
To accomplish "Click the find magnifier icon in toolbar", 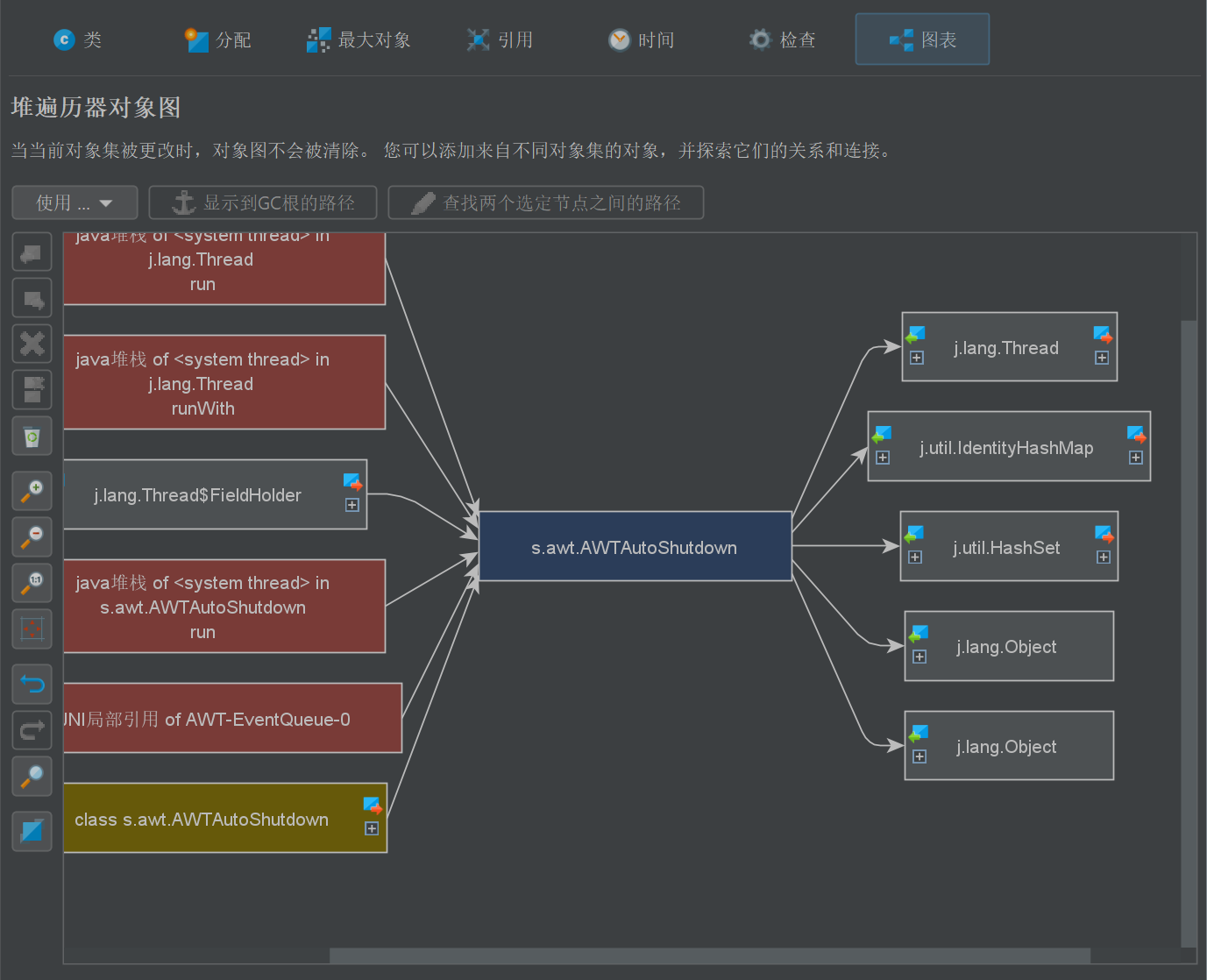I will point(32,776).
